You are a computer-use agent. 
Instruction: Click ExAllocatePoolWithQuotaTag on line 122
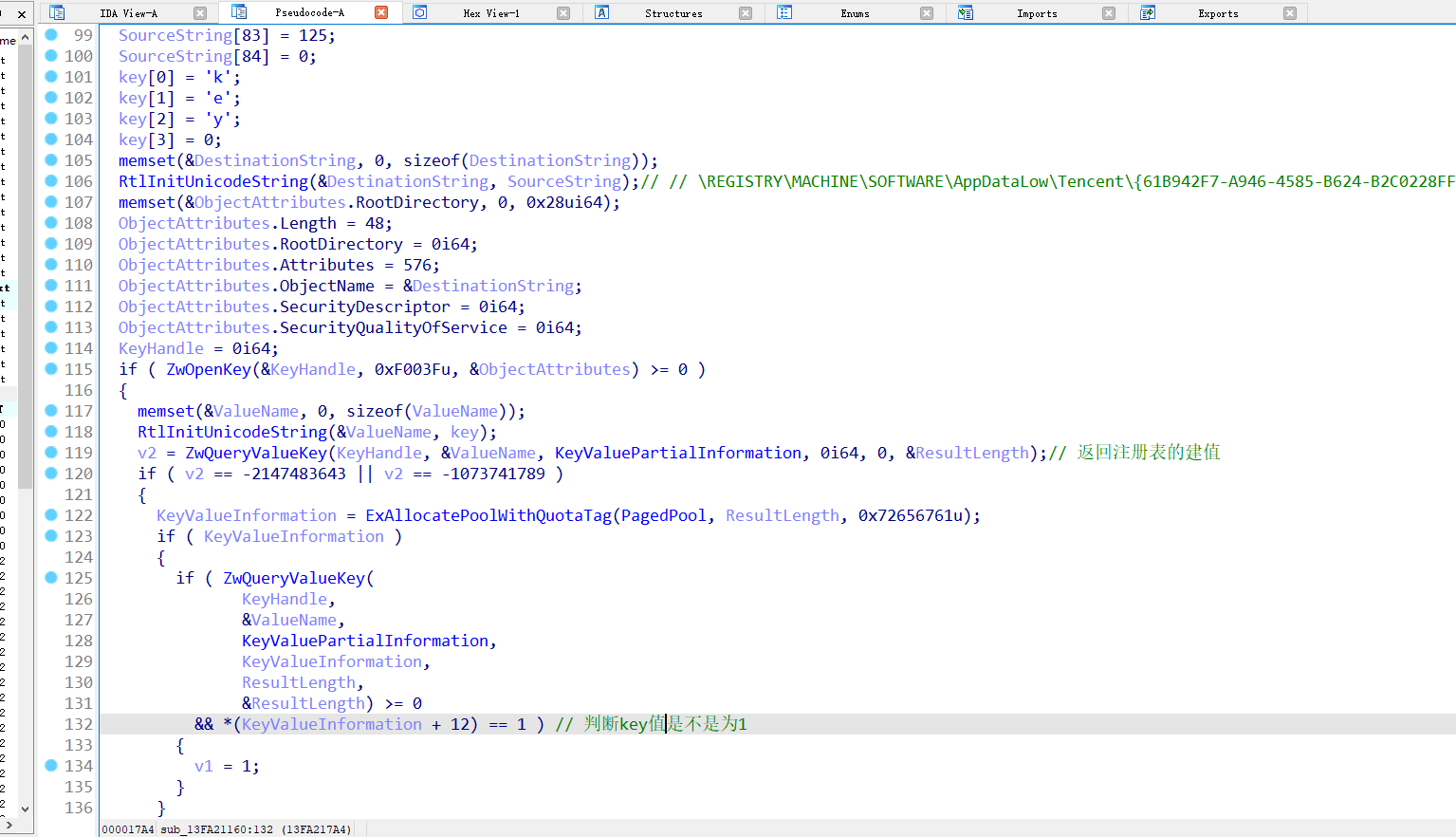pos(488,515)
